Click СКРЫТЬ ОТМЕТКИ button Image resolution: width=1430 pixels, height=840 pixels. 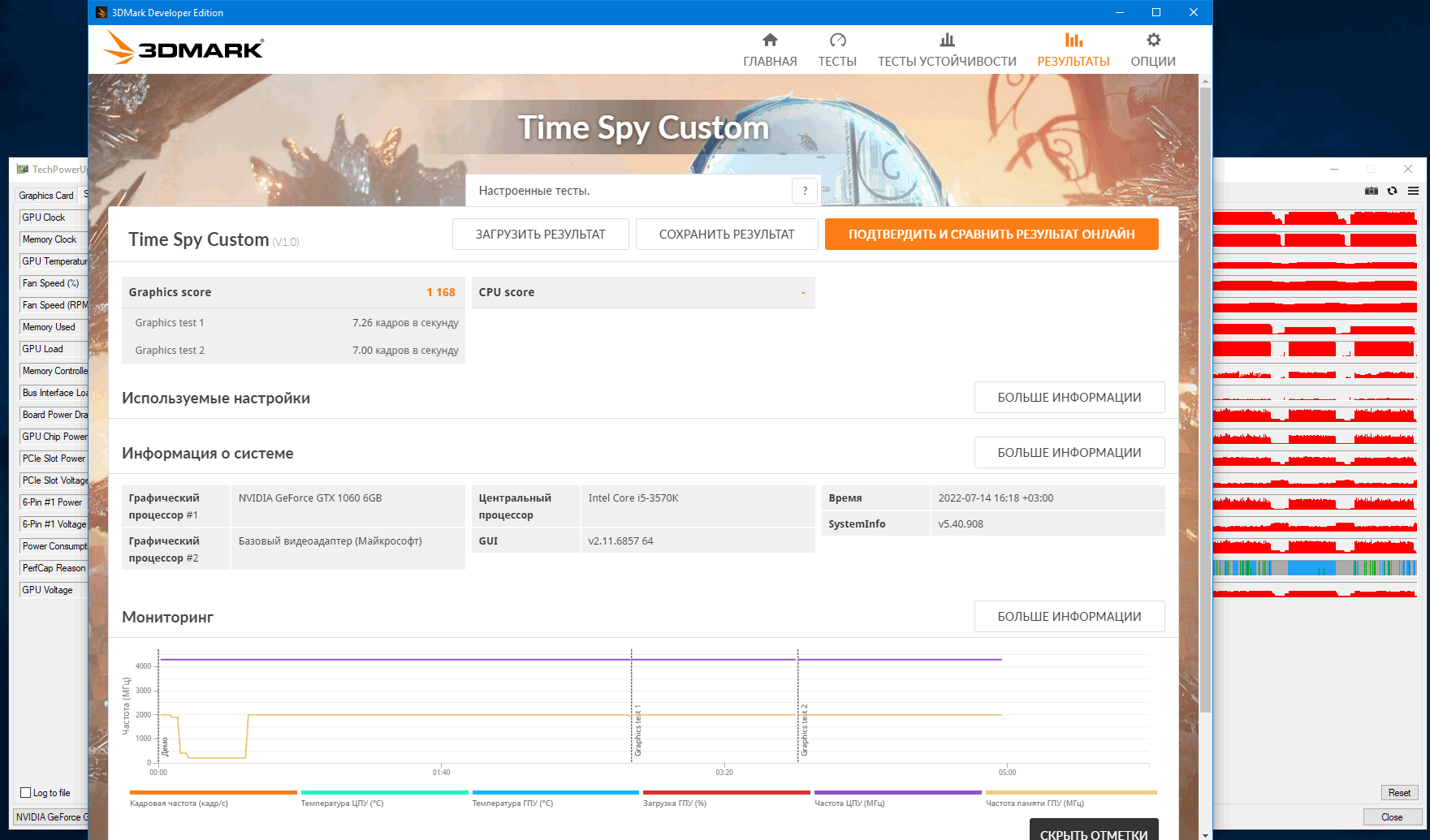pyautogui.click(x=1094, y=830)
